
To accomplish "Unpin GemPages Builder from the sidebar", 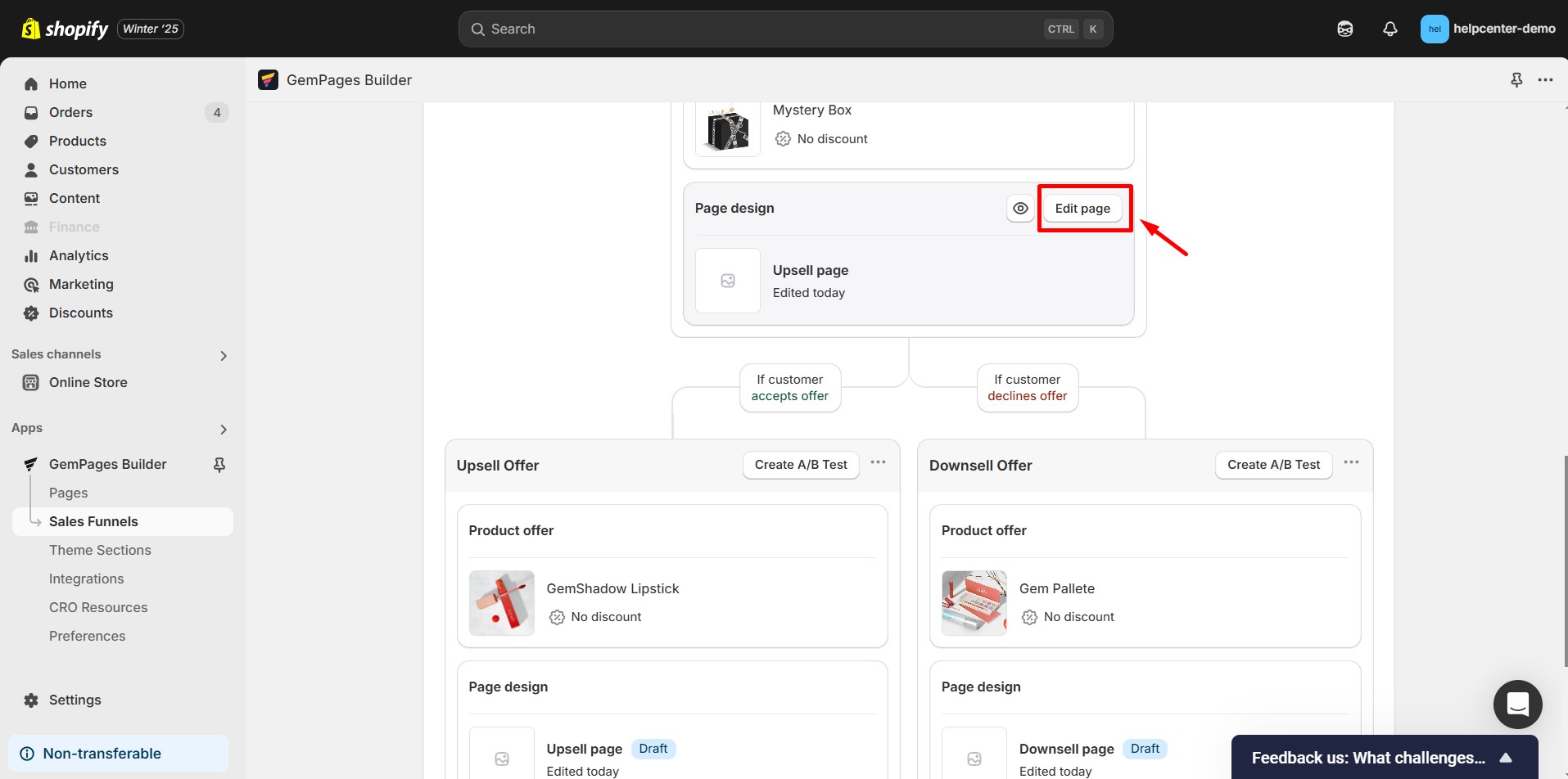I will click(219, 464).
